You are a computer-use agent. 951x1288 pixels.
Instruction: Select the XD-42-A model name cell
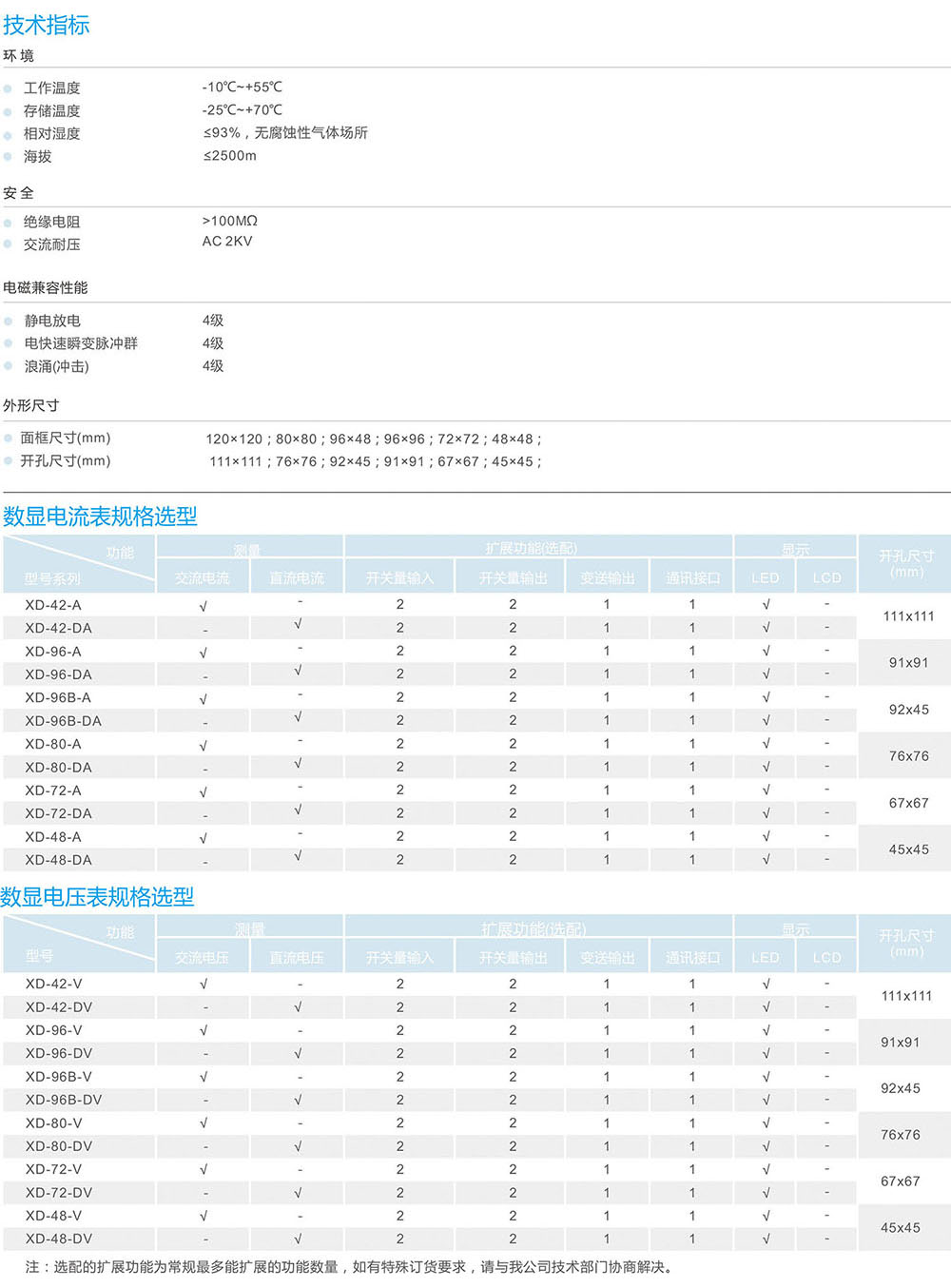click(53, 605)
